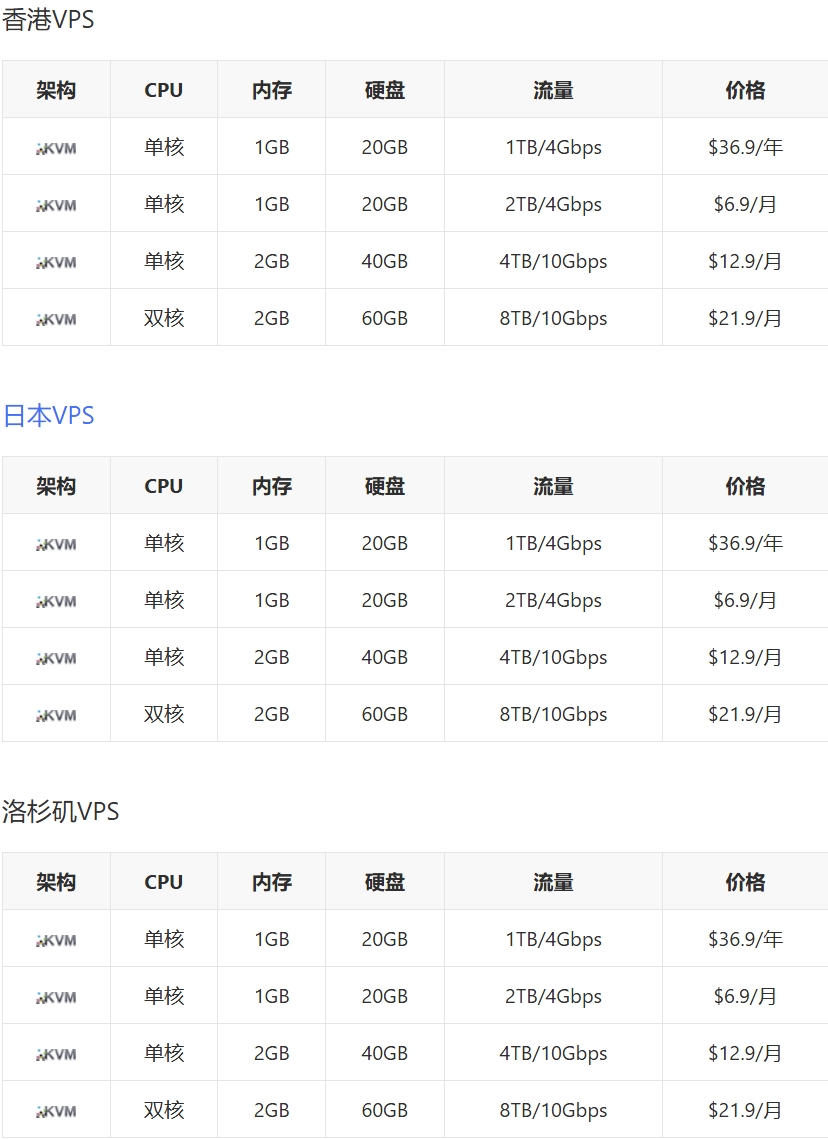
Task: Select 8TB/10Gbps cell in 洛杉矶VPS table
Action: (553, 1110)
